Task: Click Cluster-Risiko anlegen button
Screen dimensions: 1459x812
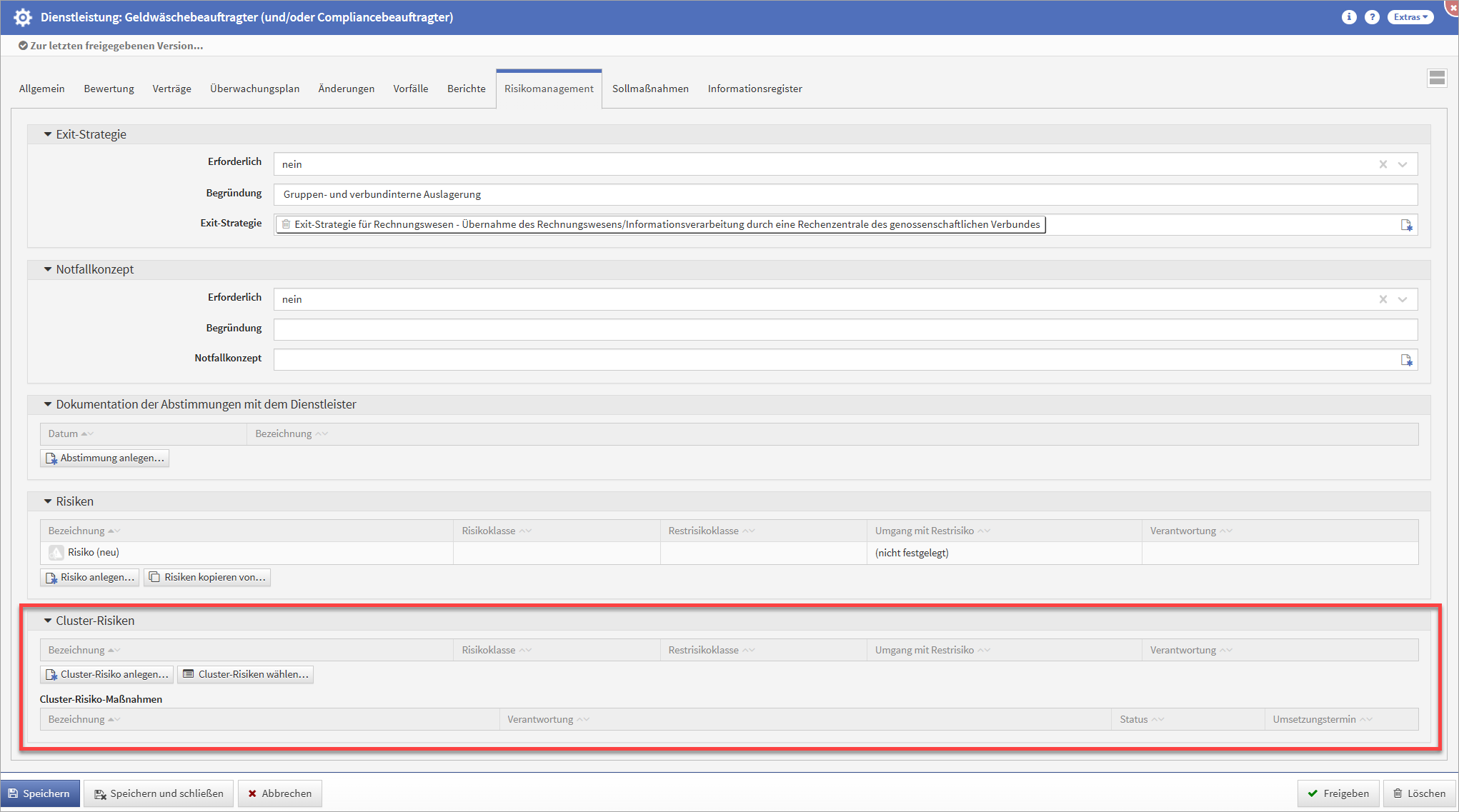Action: pyautogui.click(x=107, y=674)
